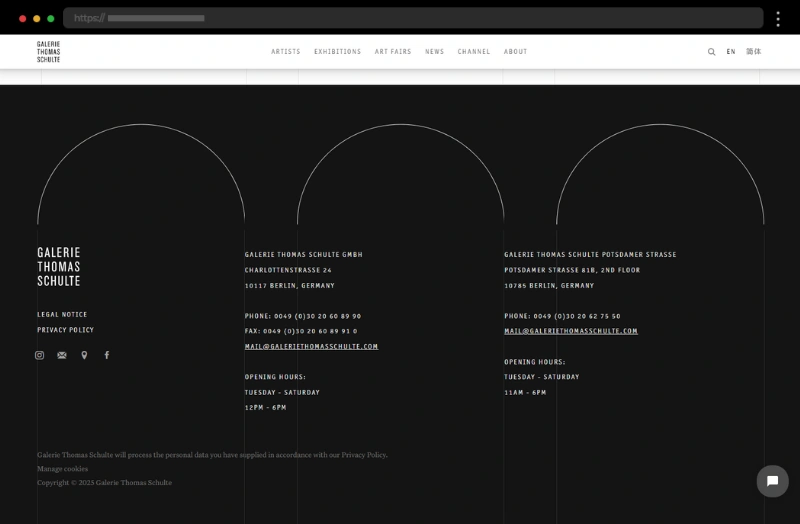Open the browser three-dot menu
The image size is (800, 524).
(x=778, y=19)
